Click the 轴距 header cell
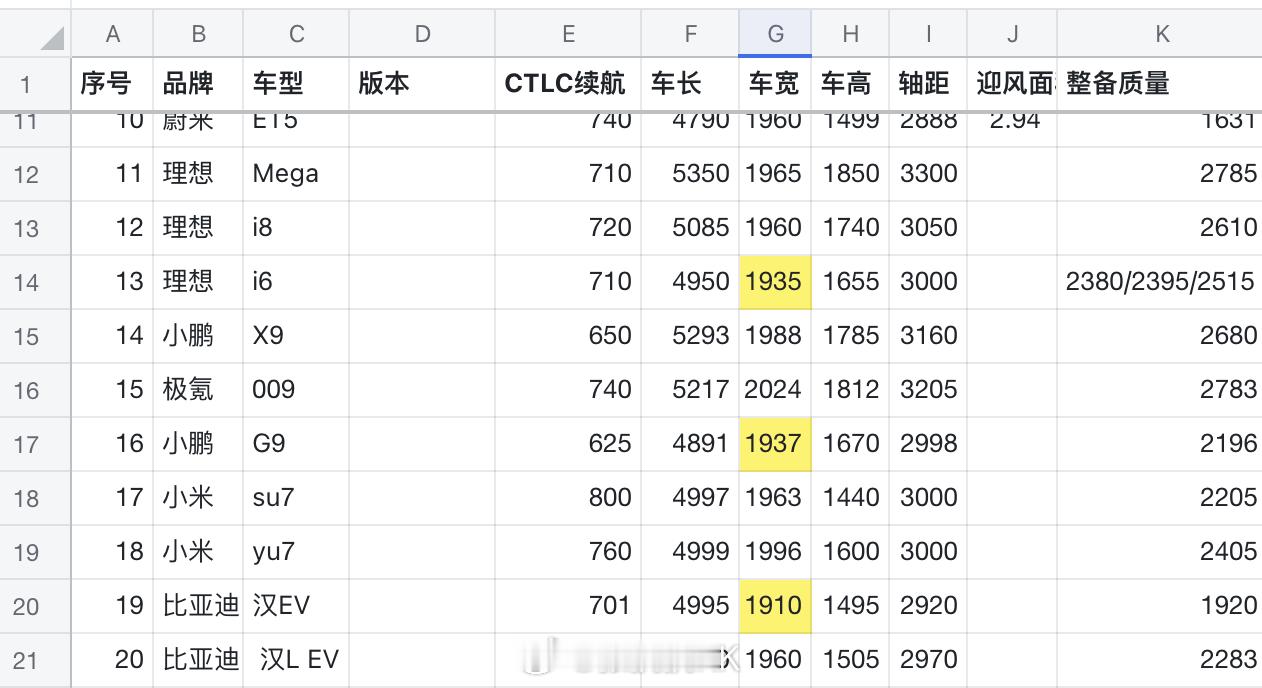This screenshot has height=688, width=1262. point(928,84)
